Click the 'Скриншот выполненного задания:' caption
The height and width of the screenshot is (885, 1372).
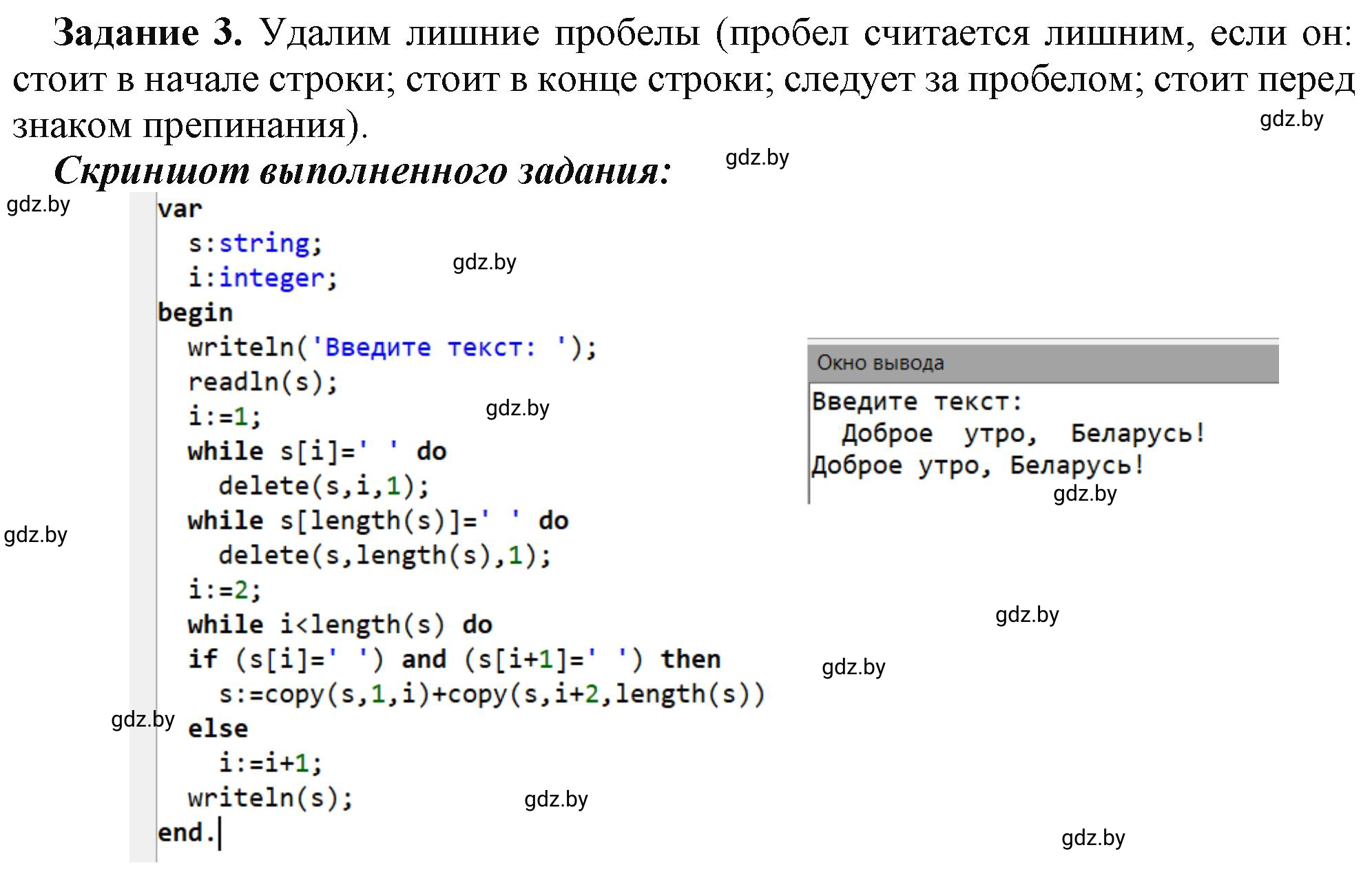(x=362, y=171)
